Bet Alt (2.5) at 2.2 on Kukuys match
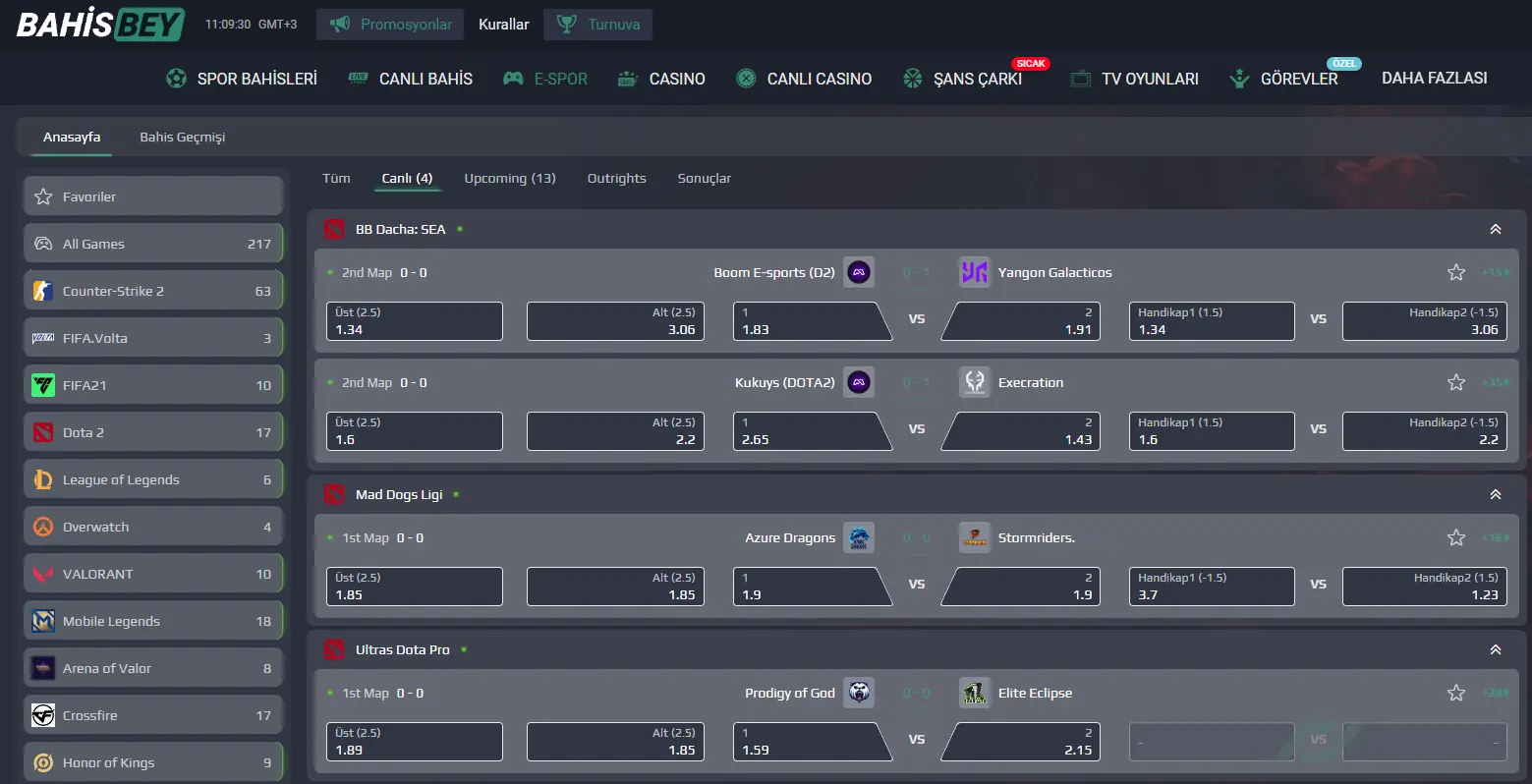Viewport: 1532px width, 784px height. [x=615, y=431]
